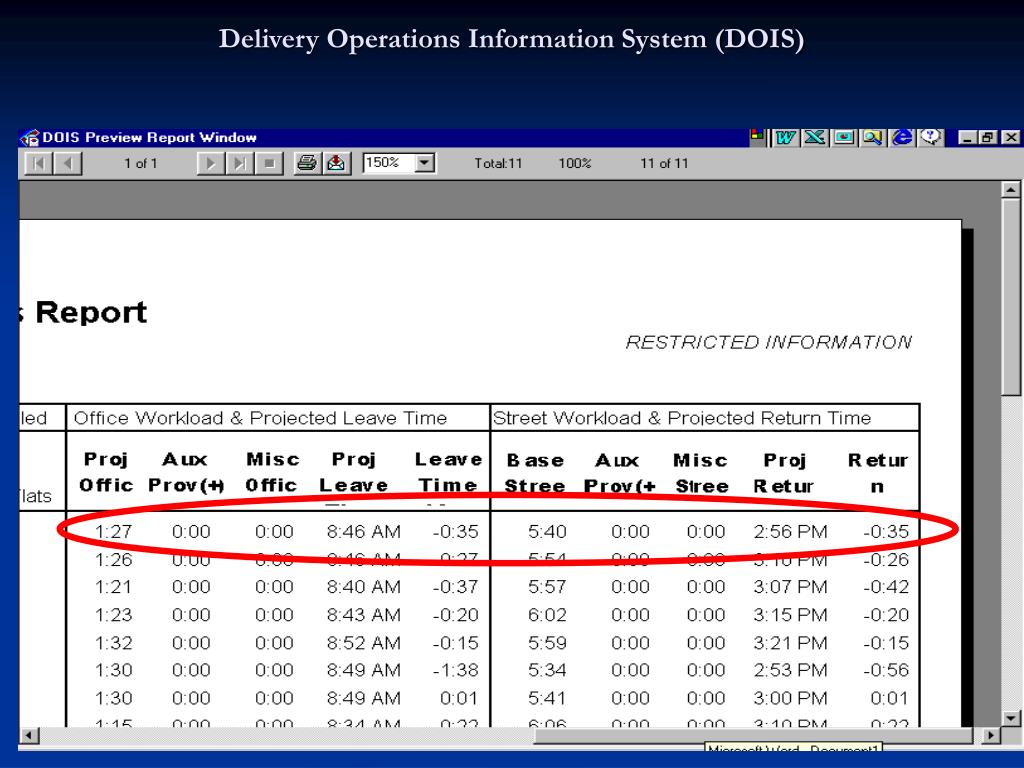Click the colored Office shortcut bar menu icon
The height and width of the screenshot is (768, 1024).
pos(758,136)
